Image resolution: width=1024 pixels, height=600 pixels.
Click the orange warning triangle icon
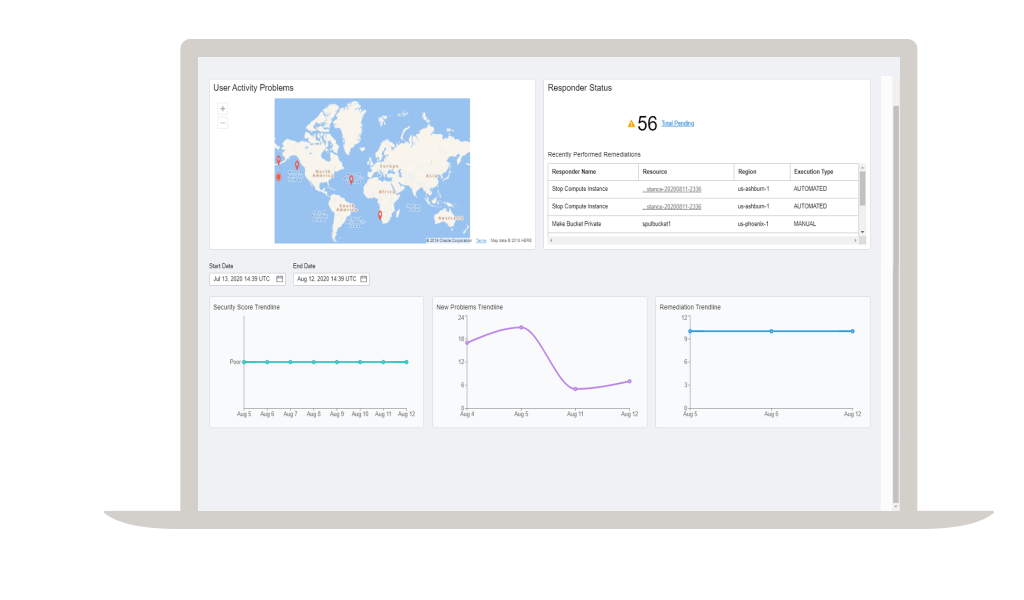[x=631, y=124]
